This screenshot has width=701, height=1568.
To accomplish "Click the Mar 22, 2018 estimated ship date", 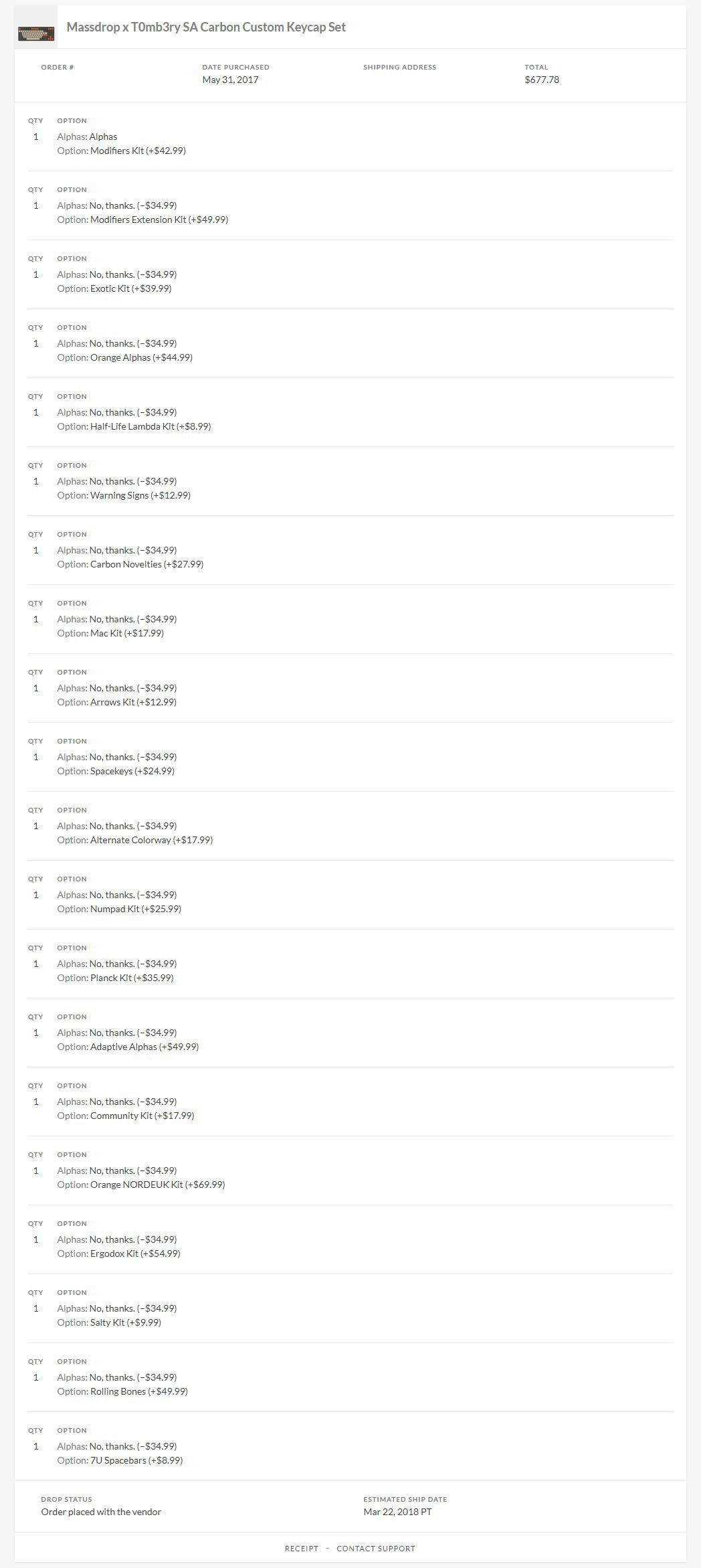I will [x=397, y=1512].
